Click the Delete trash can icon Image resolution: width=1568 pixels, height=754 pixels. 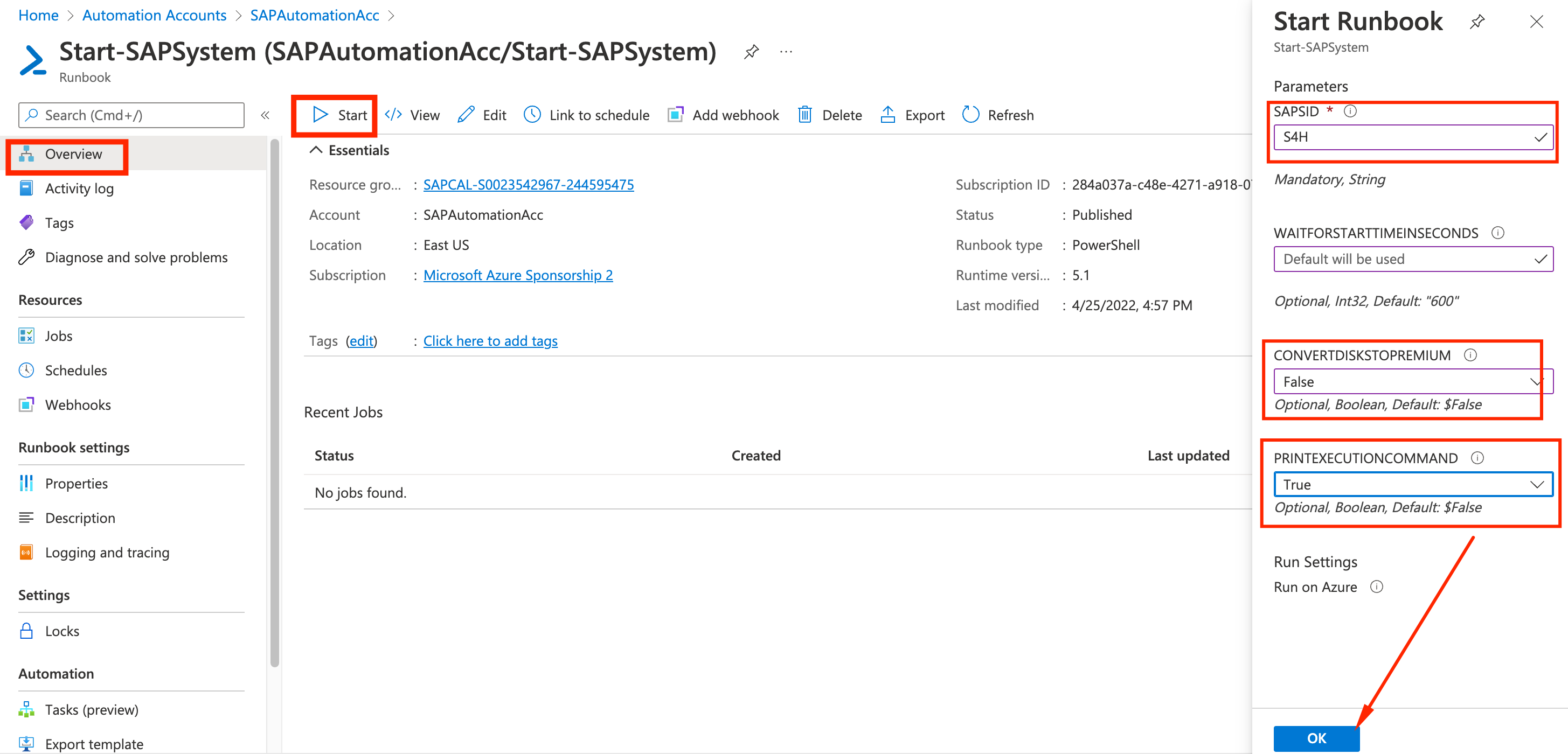(804, 114)
